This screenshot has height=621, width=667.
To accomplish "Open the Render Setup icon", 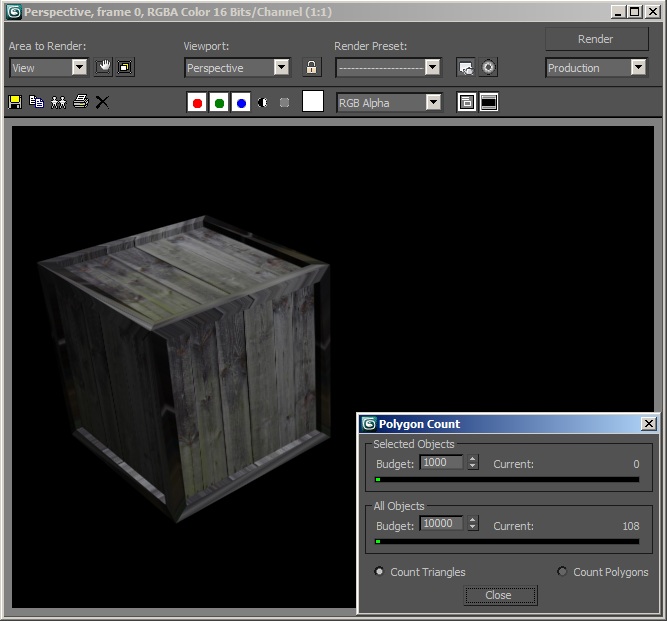I will click(466, 67).
